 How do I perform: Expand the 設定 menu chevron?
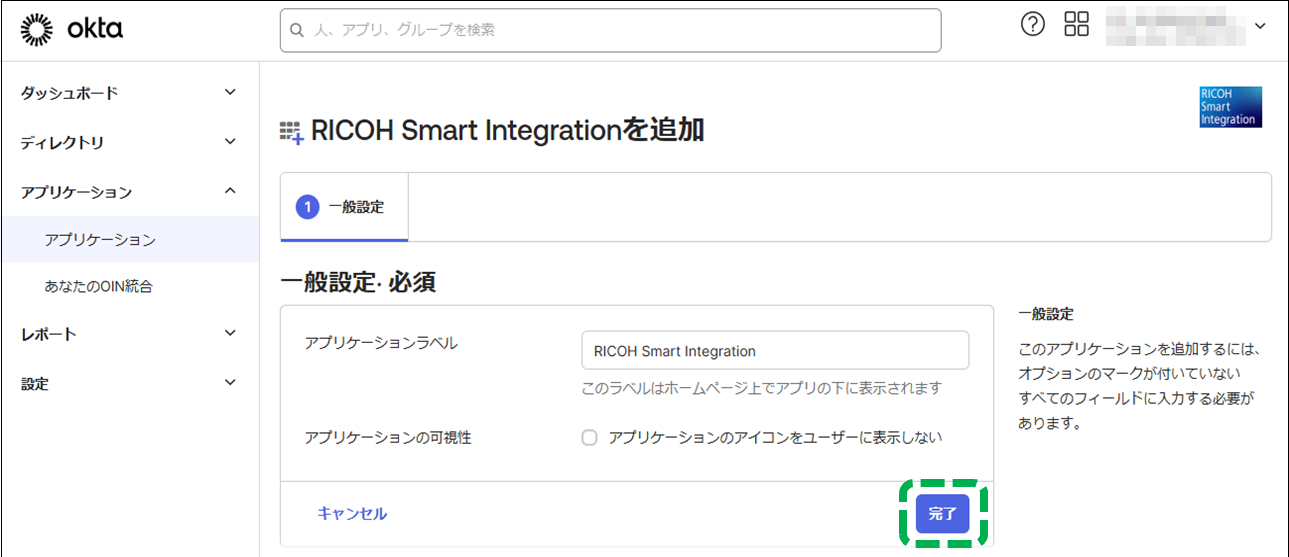(x=230, y=382)
